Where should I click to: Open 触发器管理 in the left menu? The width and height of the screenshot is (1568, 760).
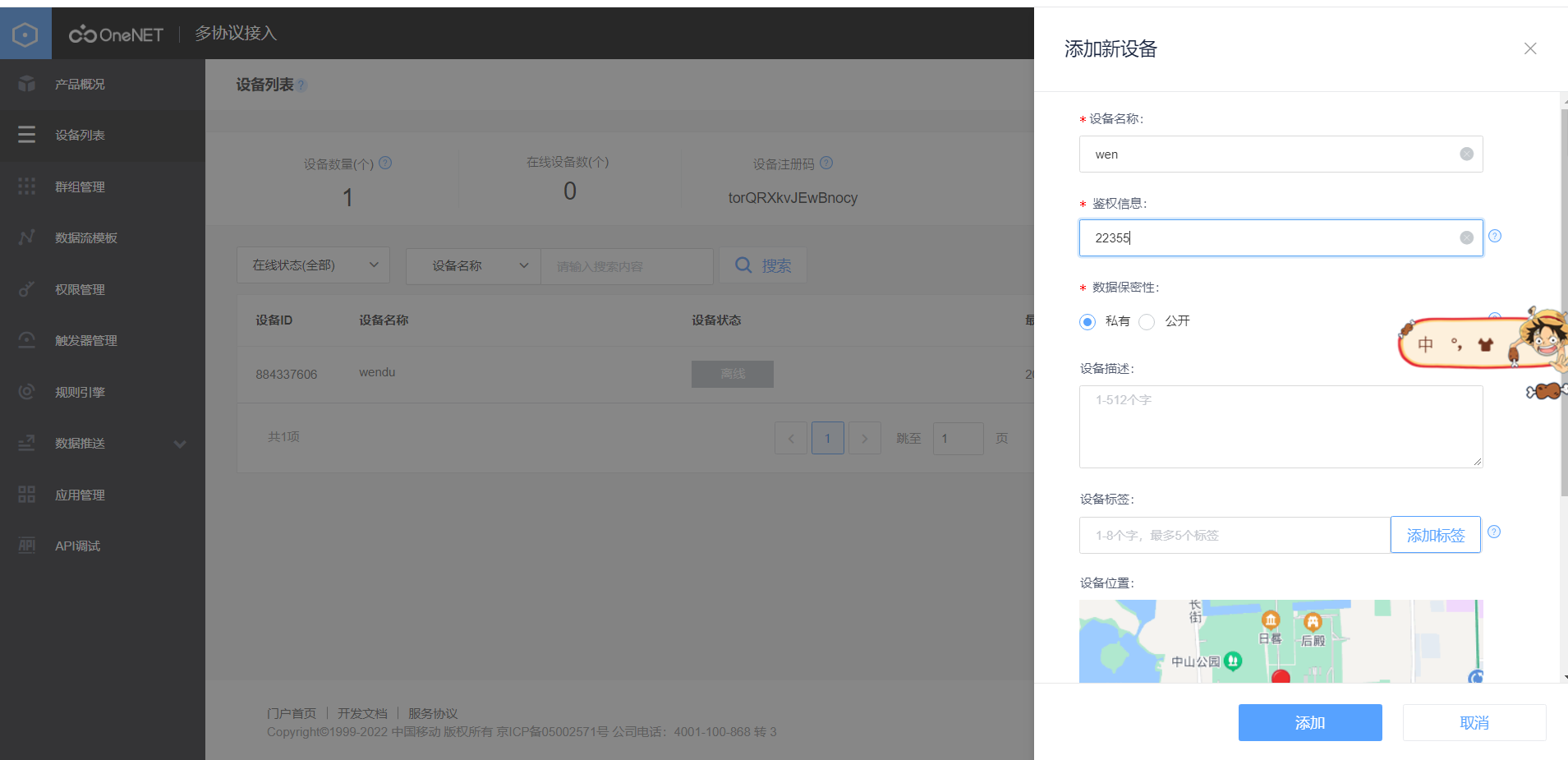(x=85, y=339)
